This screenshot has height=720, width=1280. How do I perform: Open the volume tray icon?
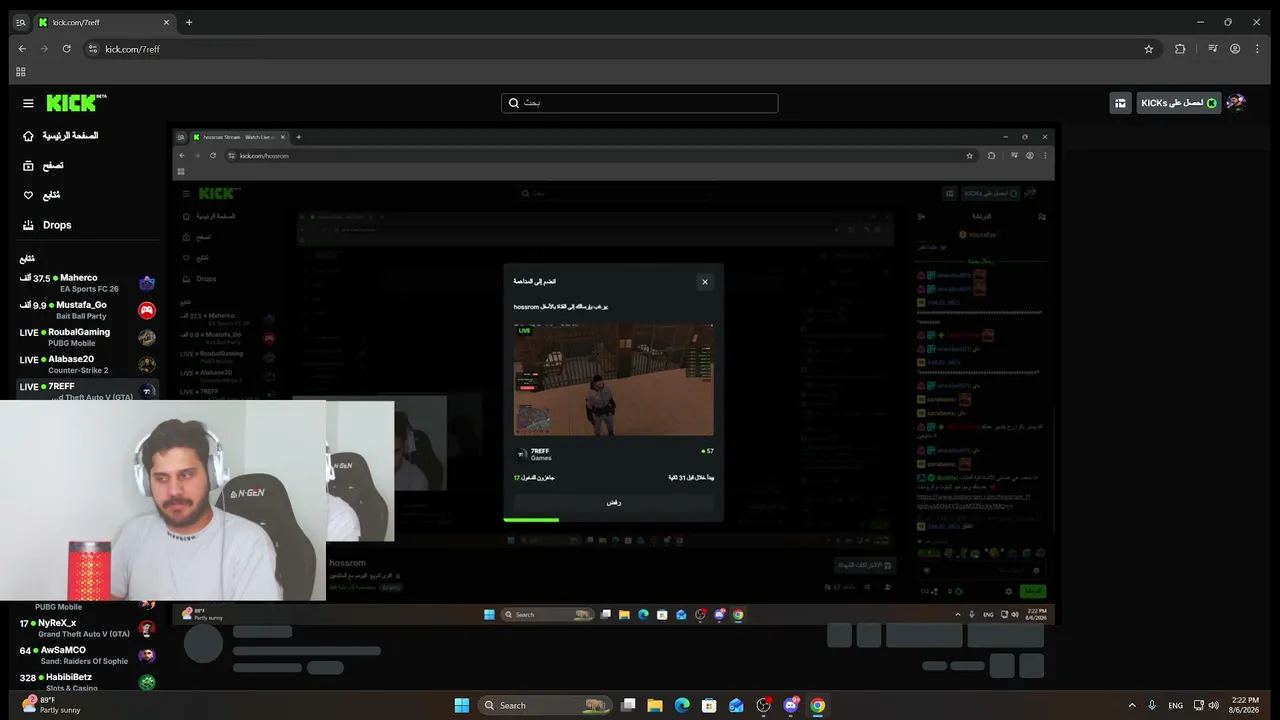coord(1216,705)
